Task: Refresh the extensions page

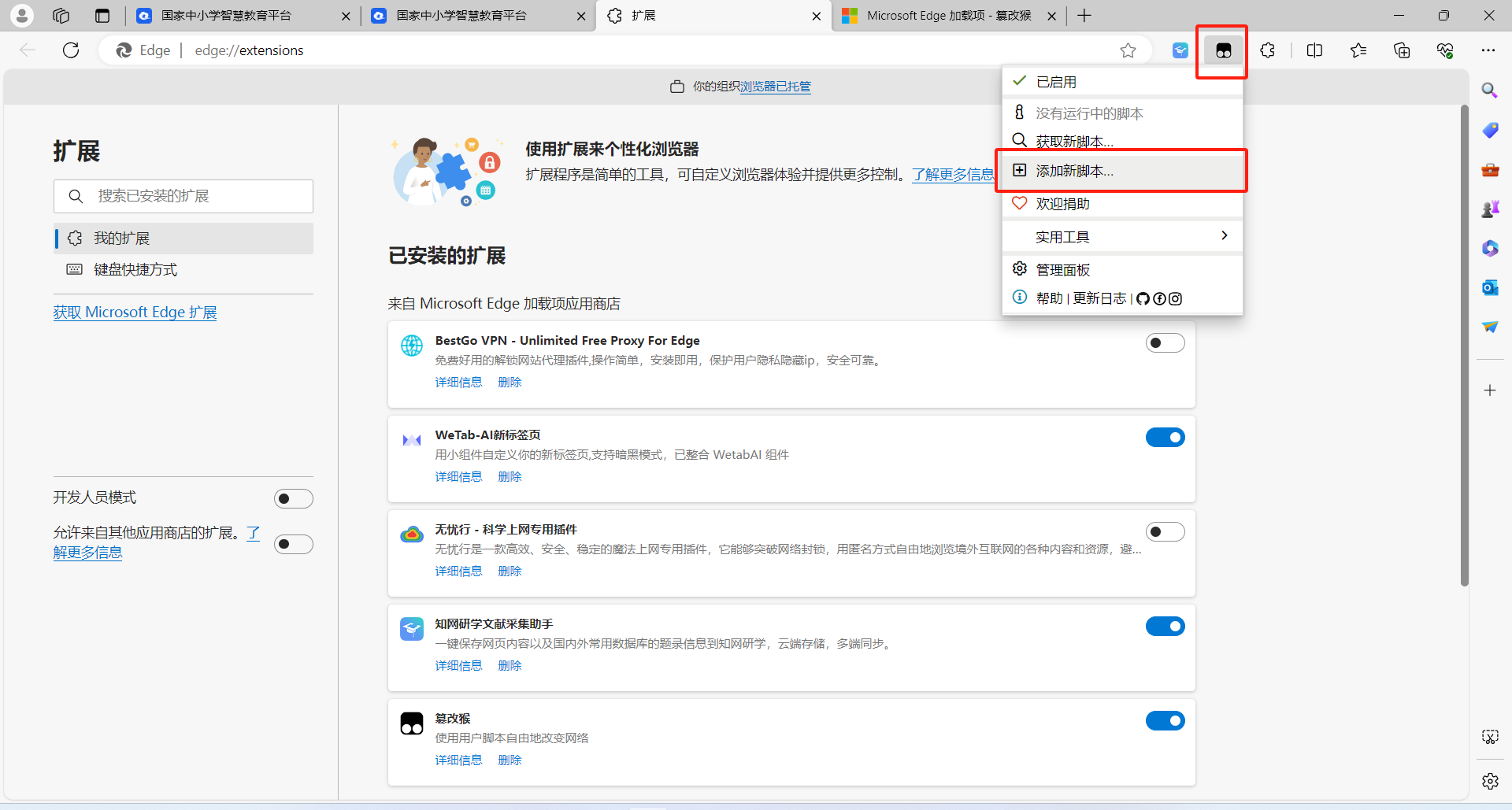Action: tap(71, 50)
